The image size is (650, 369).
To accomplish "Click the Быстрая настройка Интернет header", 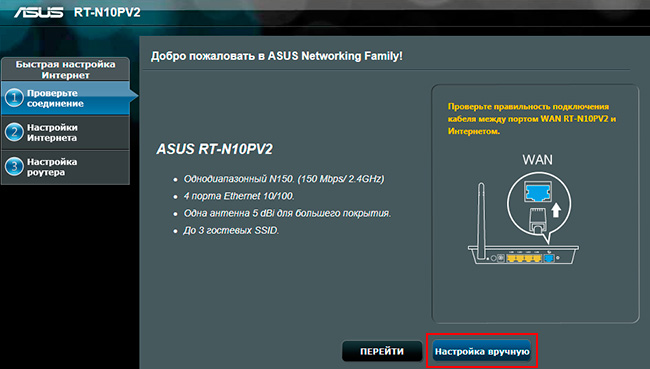I will coord(65,69).
